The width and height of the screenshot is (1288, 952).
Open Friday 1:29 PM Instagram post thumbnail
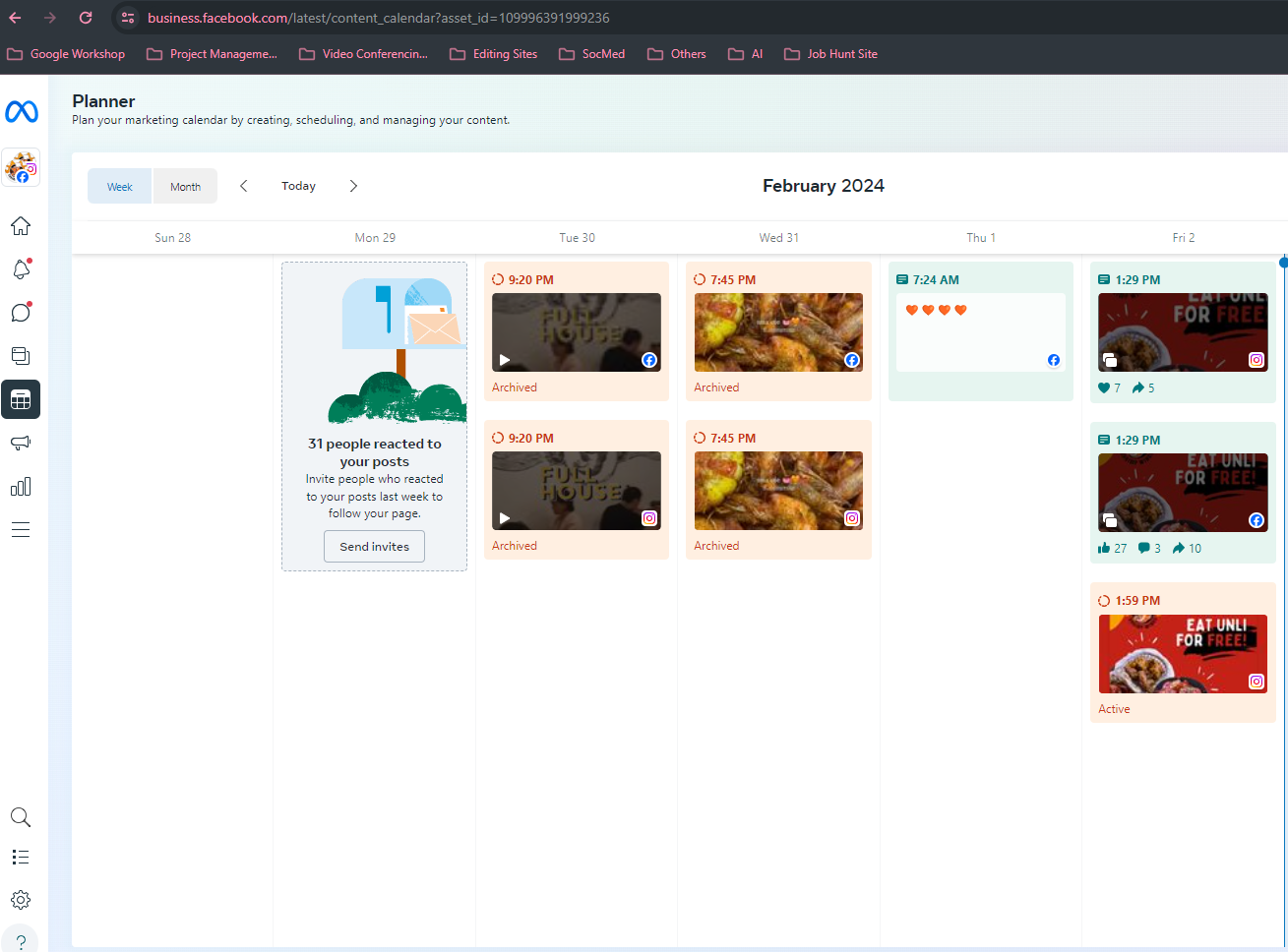pos(1183,332)
